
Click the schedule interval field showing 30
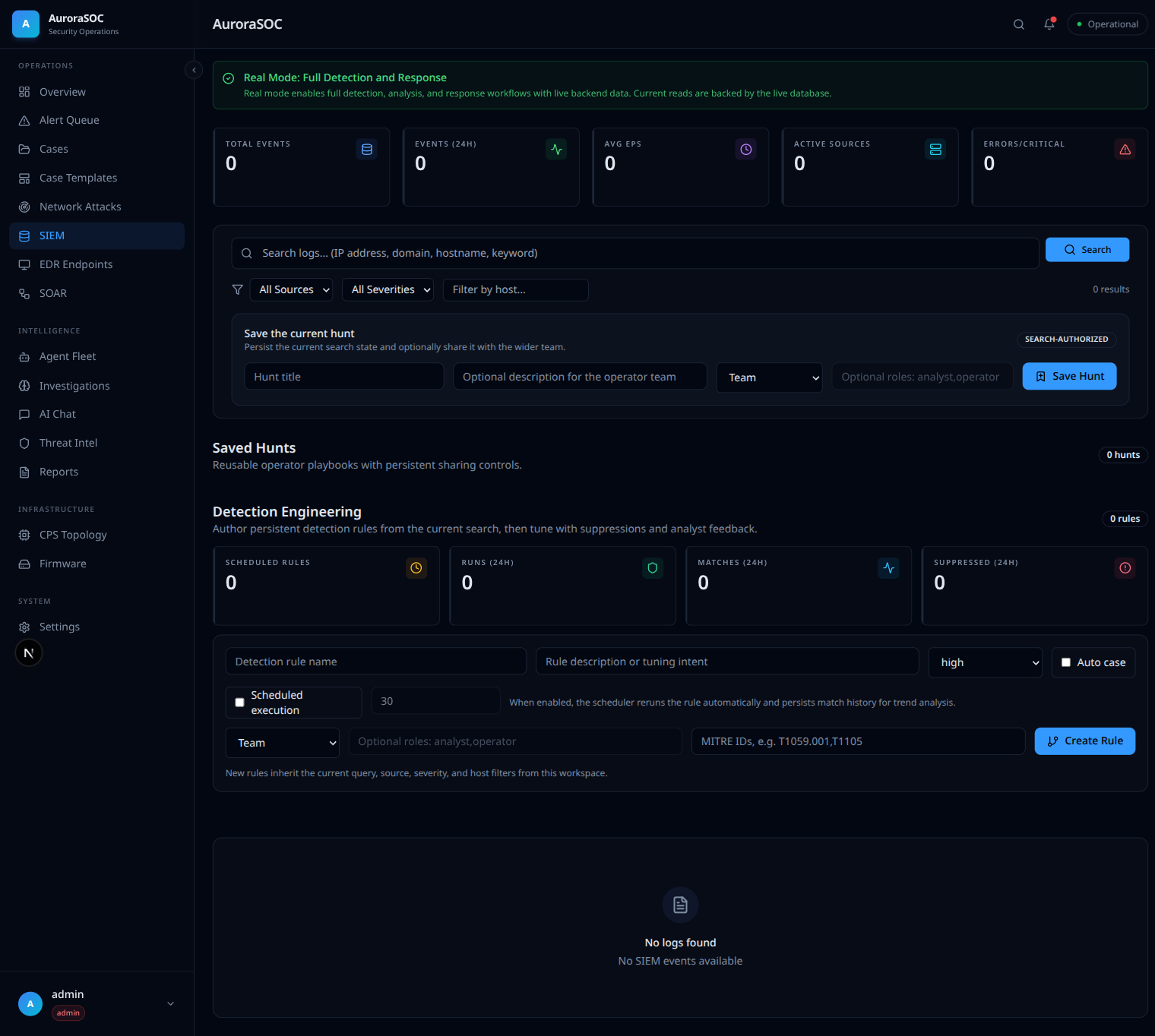coord(435,701)
